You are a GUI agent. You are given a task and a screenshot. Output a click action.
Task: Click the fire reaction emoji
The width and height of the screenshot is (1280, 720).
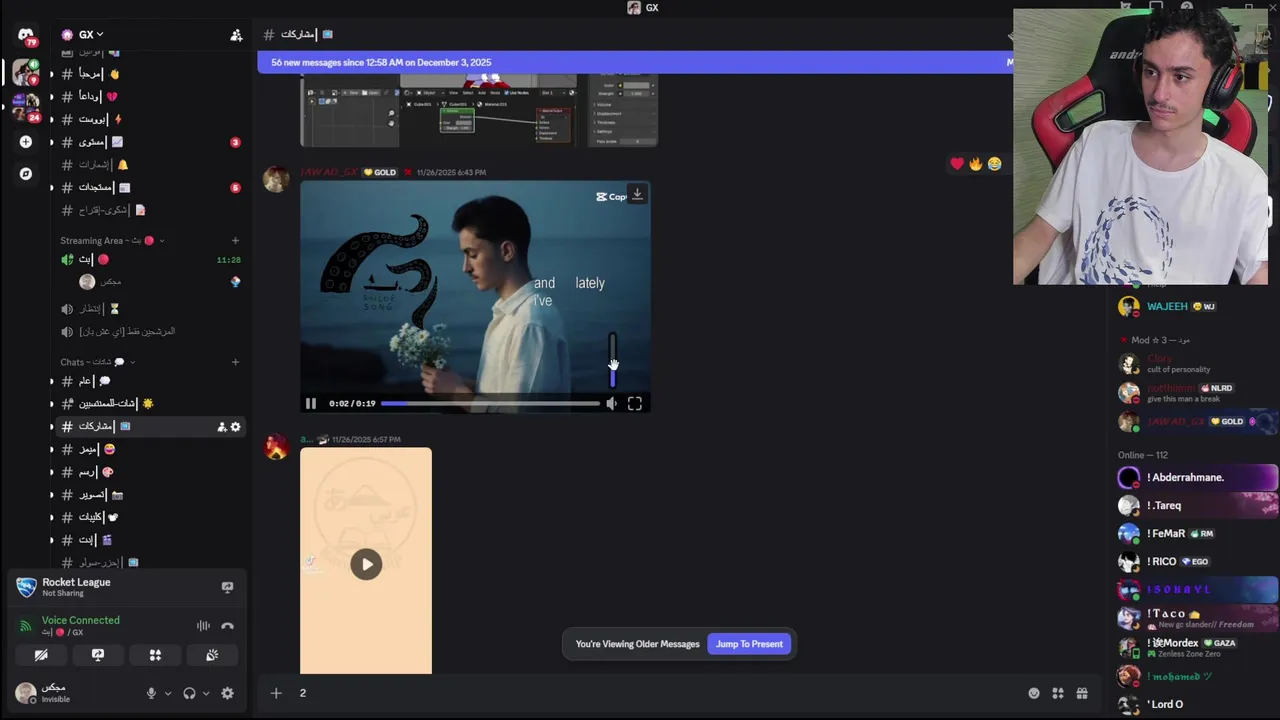(976, 164)
